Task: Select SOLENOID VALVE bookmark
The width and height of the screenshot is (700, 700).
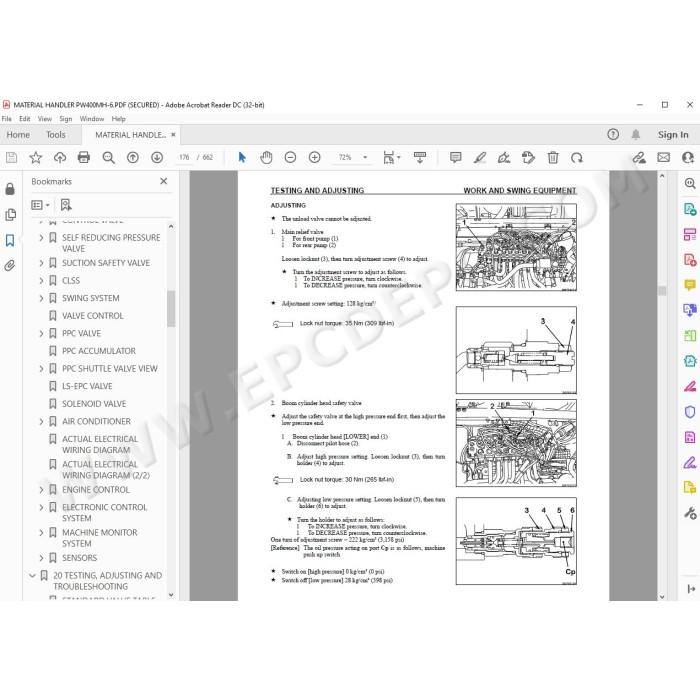Action: 94,404
